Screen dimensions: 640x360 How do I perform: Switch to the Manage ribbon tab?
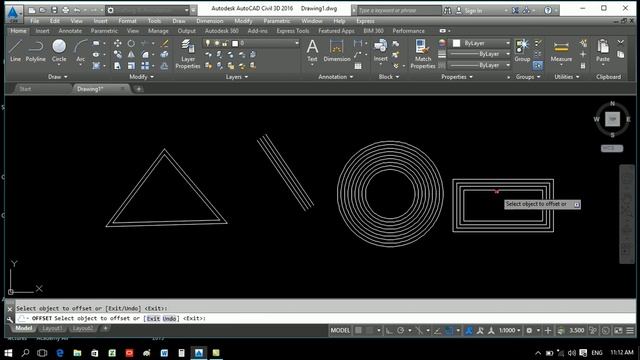(x=158, y=31)
